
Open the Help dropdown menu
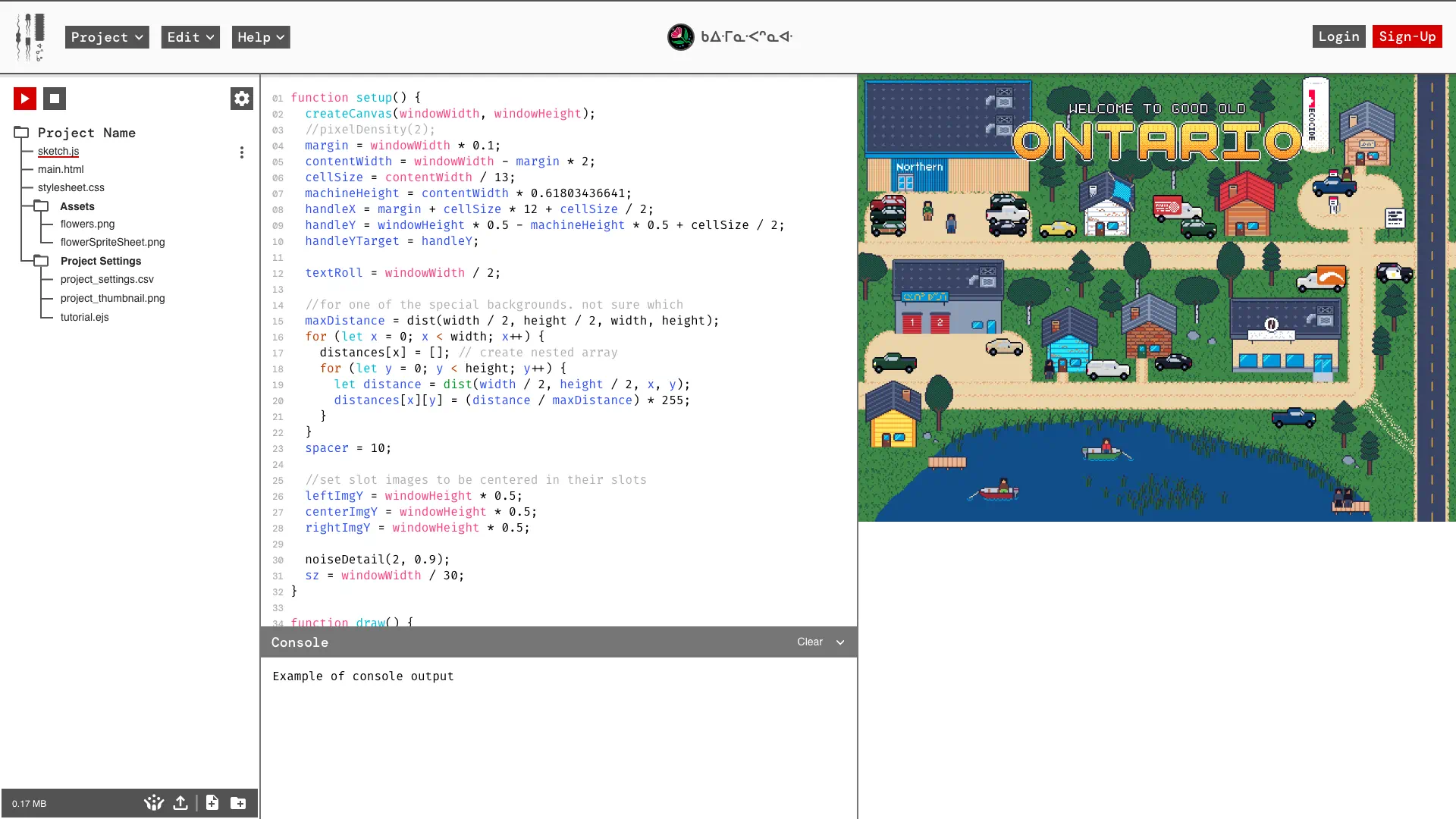click(261, 37)
